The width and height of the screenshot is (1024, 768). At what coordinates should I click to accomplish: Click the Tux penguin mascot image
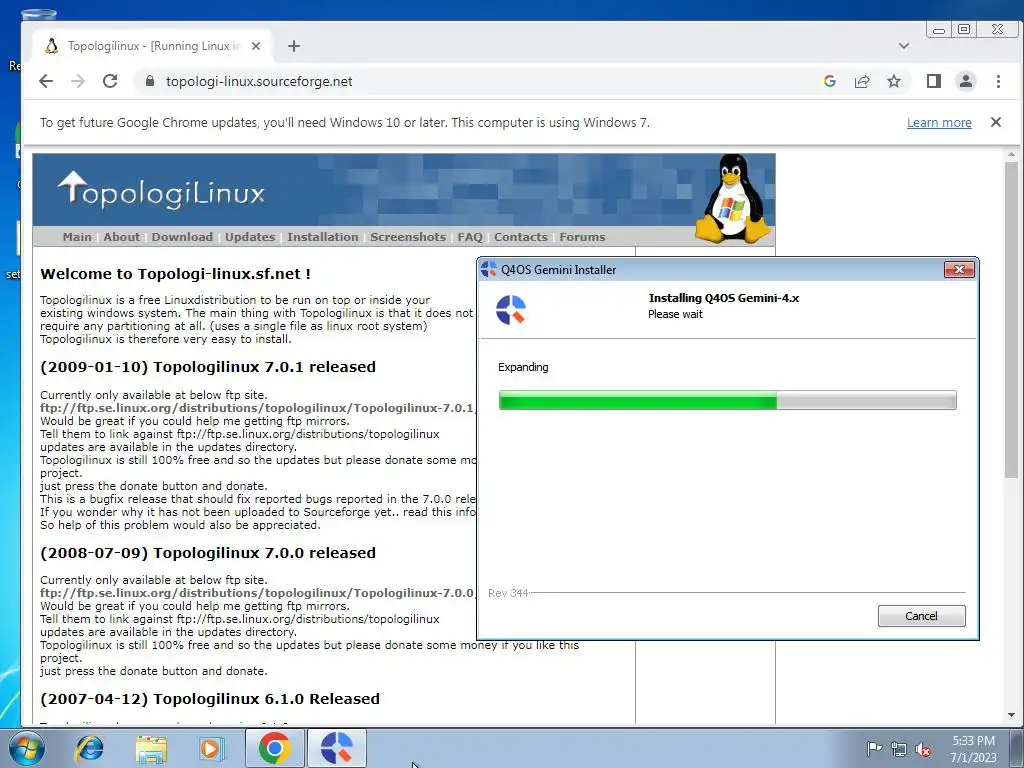(733, 199)
